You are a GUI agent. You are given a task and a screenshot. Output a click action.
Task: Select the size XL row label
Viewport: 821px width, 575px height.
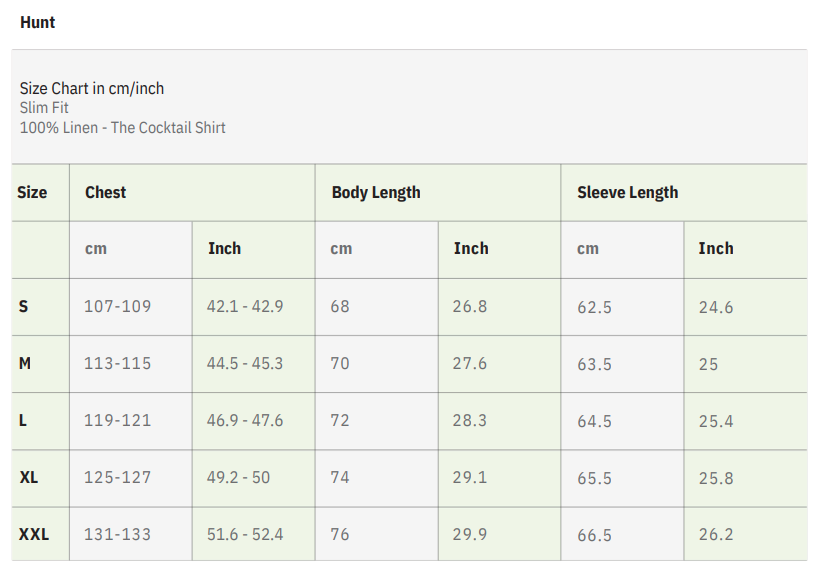(x=29, y=477)
